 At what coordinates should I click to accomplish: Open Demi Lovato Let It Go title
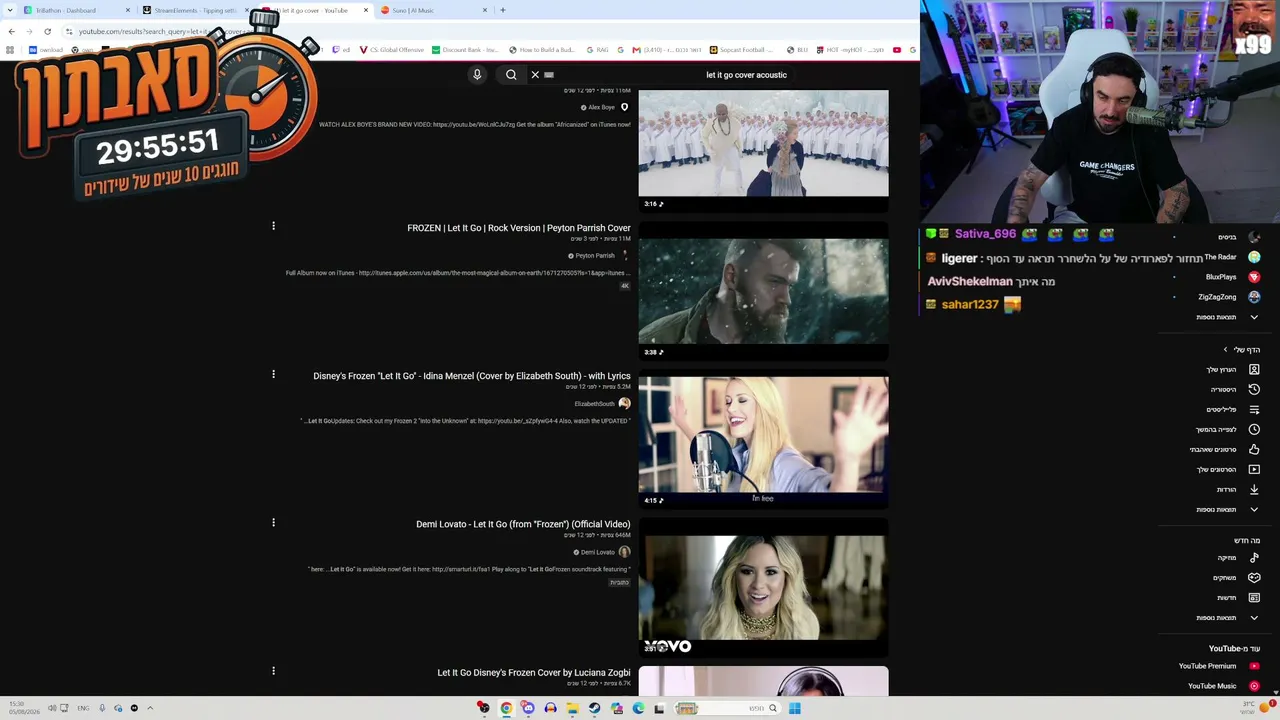pyautogui.click(x=523, y=524)
